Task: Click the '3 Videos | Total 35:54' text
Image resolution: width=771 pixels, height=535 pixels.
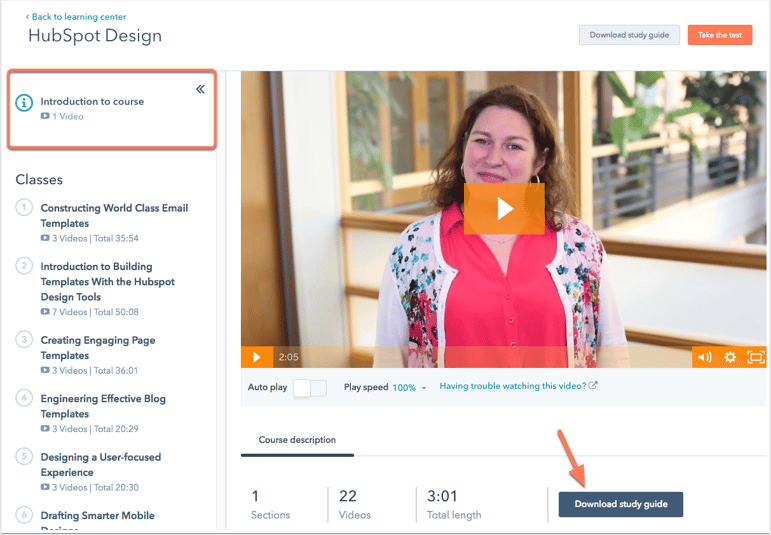Action: [x=95, y=238]
